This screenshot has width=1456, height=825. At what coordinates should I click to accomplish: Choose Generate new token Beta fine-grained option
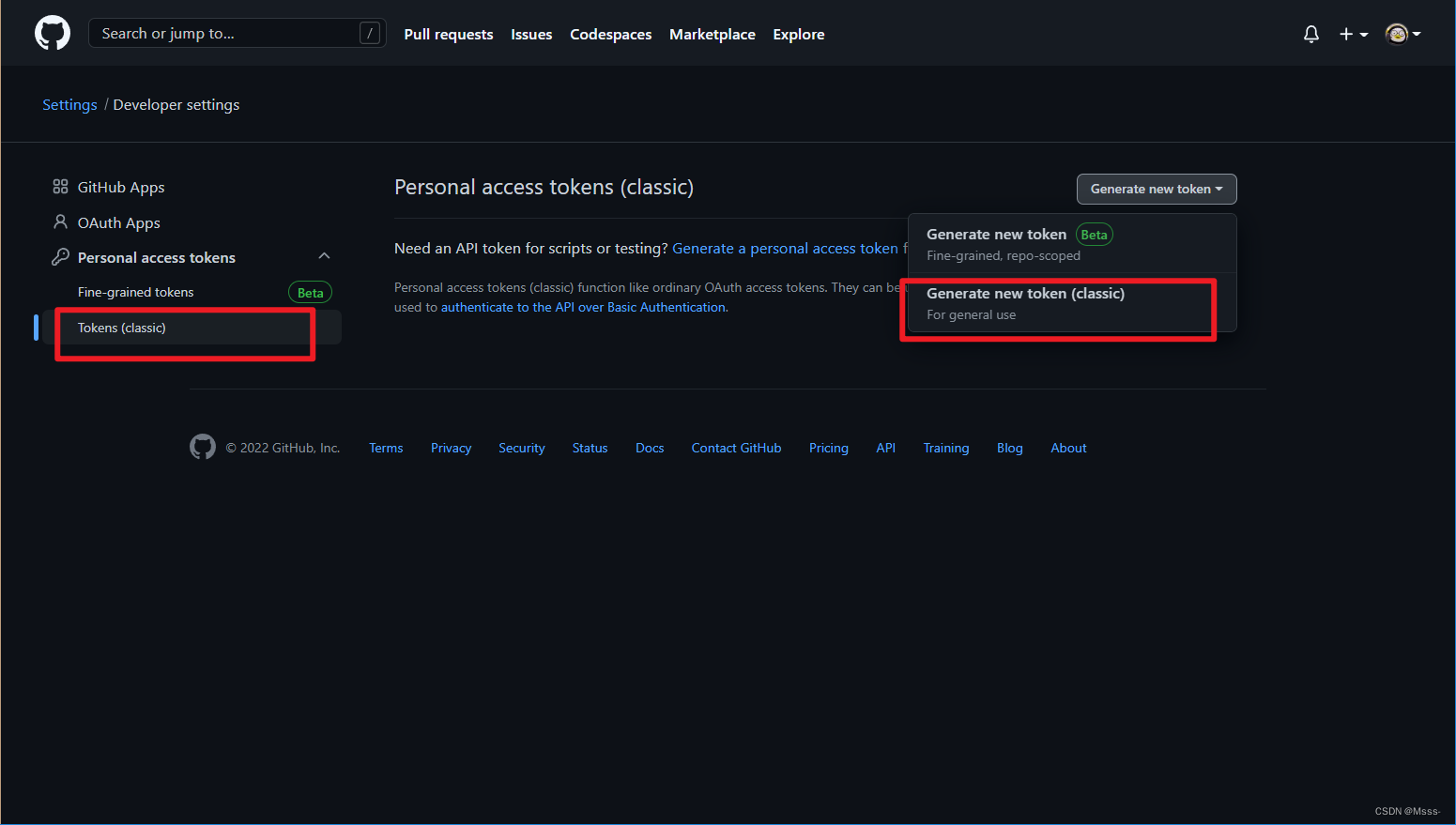[1072, 244]
